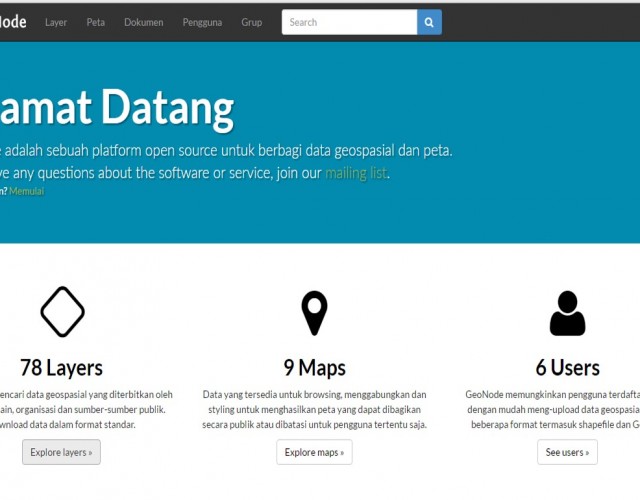Screen dimensions: 640x500
Task: Open the Layer menu in navbar
Action: click(56, 22)
